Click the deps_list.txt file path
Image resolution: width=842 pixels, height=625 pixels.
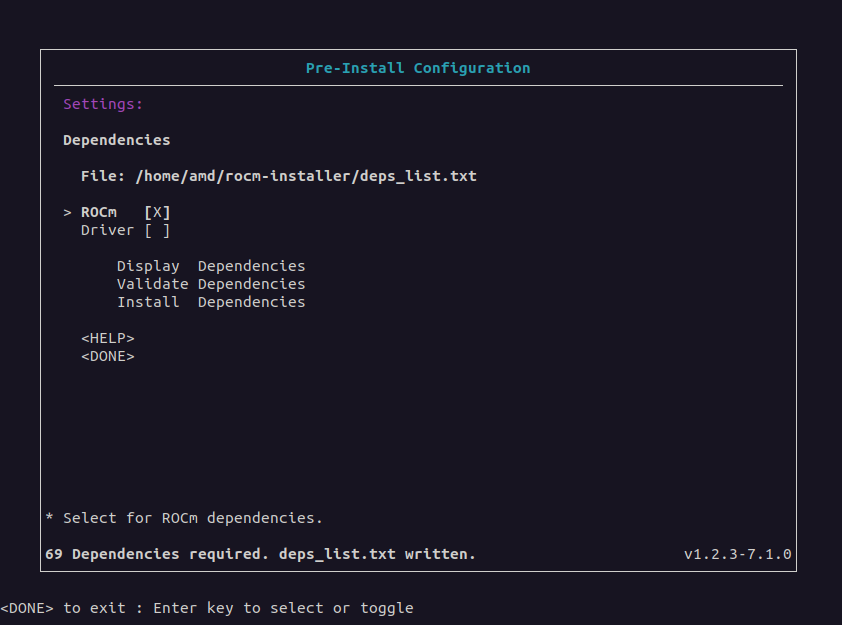point(306,176)
